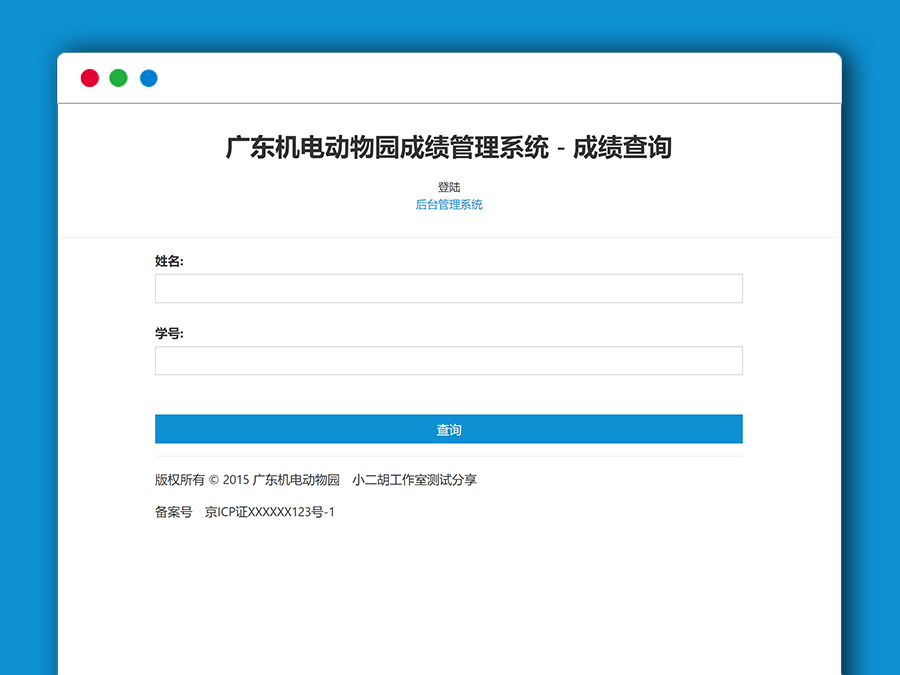Click the 登陆 login label
The image size is (900, 675).
click(449, 184)
